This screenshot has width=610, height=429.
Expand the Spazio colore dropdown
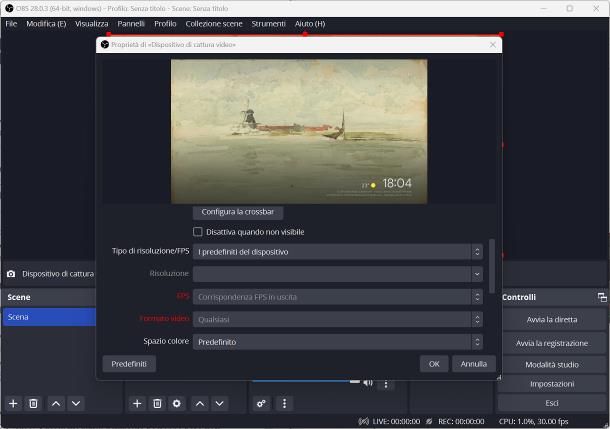(x=338, y=341)
